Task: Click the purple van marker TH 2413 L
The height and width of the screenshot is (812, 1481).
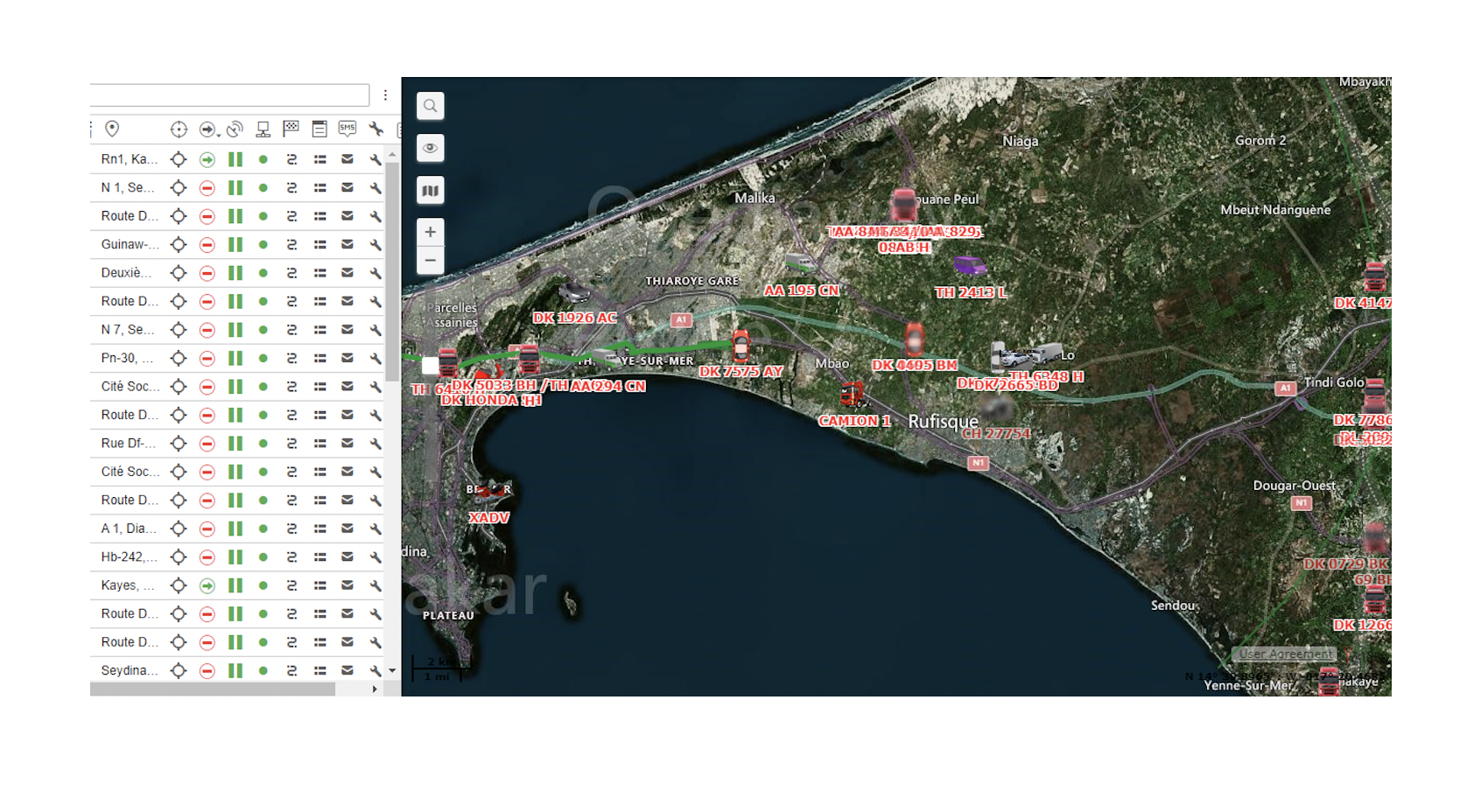Action: pyautogui.click(x=970, y=266)
